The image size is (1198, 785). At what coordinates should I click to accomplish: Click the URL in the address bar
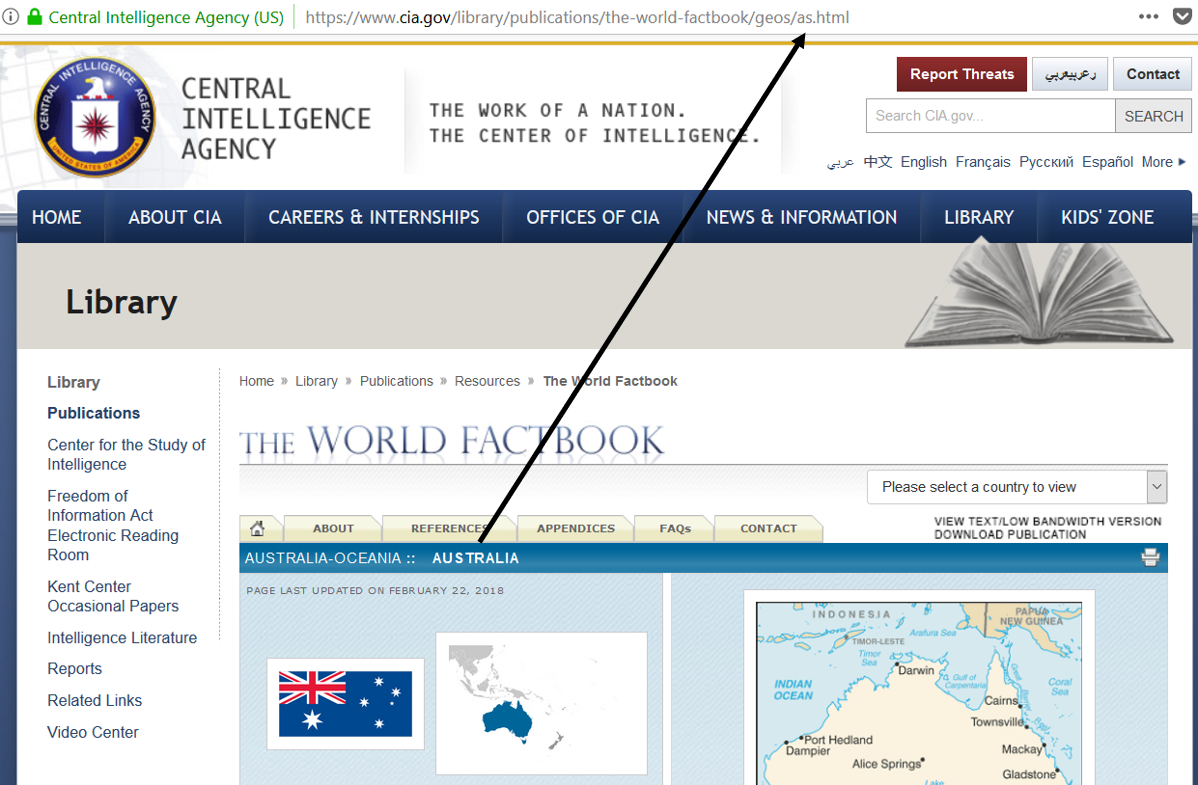click(x=577, y=17)
